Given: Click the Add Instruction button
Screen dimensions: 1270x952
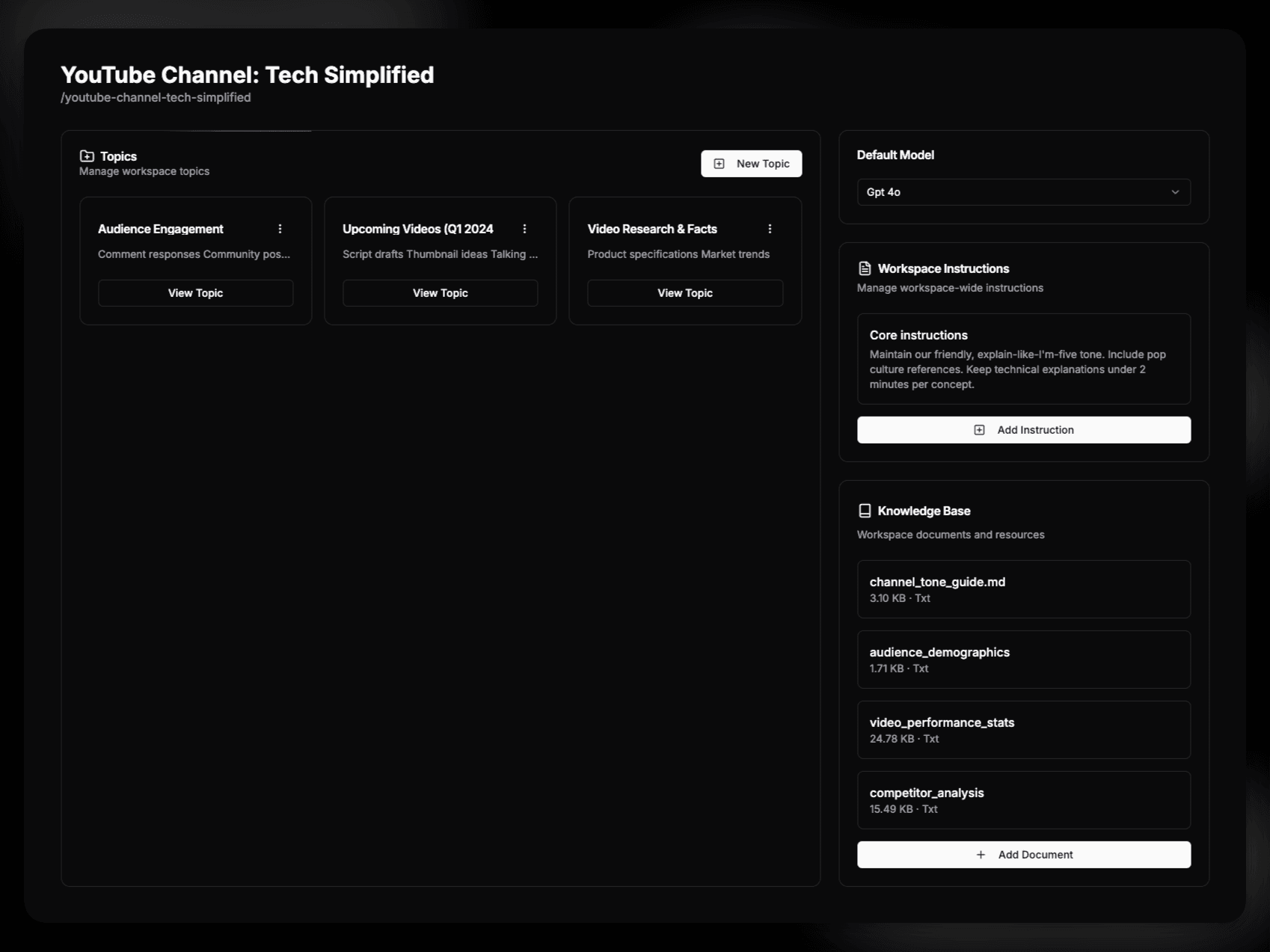Looking at the screenshot, I should 1023,430.
